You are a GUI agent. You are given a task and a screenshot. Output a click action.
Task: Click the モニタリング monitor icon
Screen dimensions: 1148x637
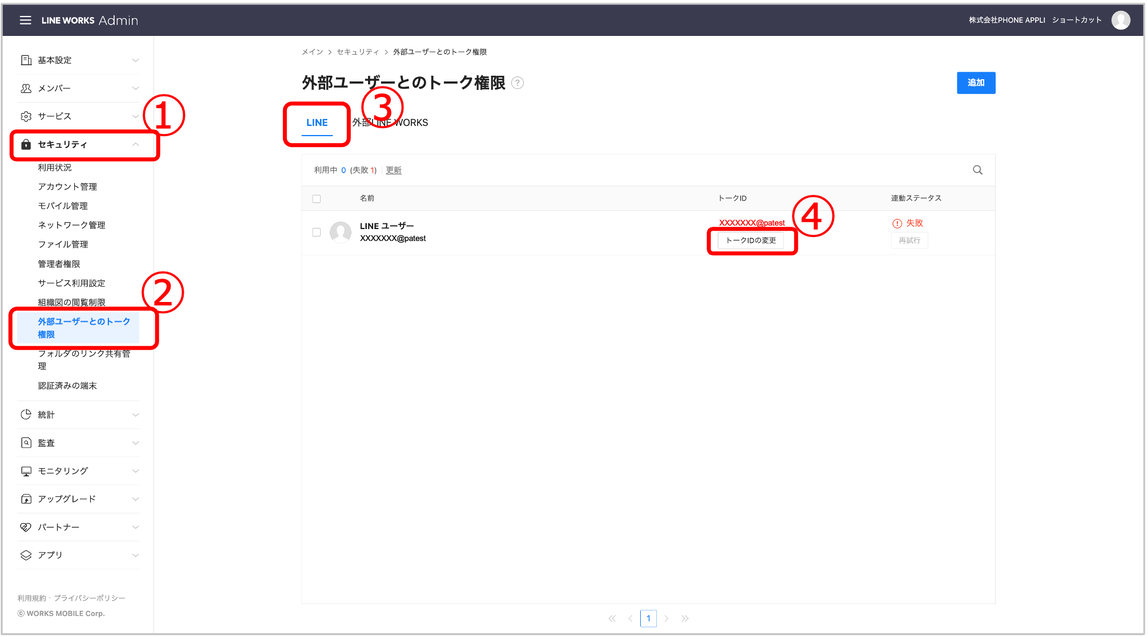point(26,471)
